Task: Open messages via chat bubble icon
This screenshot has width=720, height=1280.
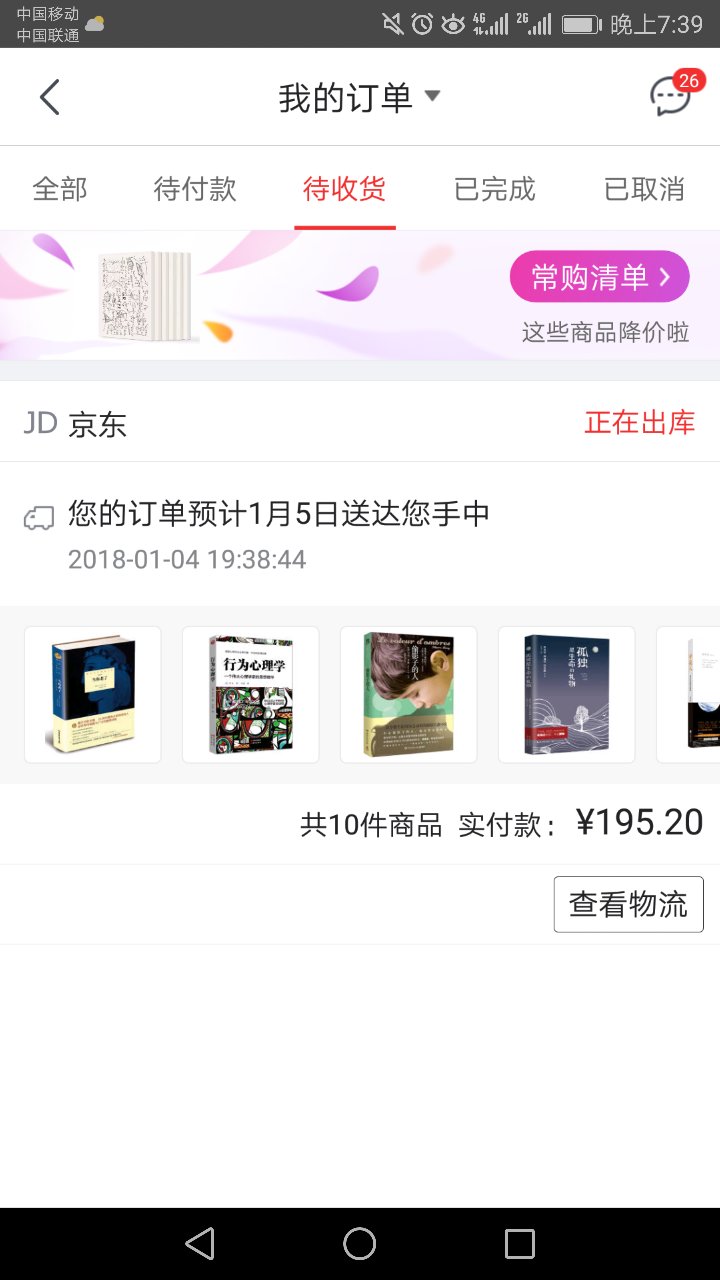Action: click(x=671, y=96)
